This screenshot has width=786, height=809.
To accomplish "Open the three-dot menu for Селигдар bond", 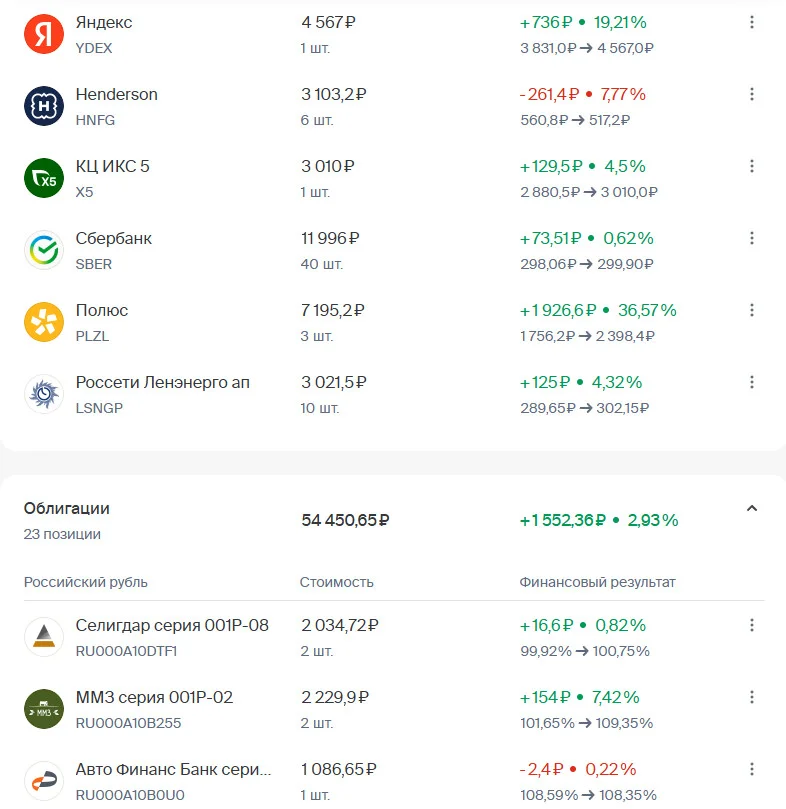I will coord(752,625).
